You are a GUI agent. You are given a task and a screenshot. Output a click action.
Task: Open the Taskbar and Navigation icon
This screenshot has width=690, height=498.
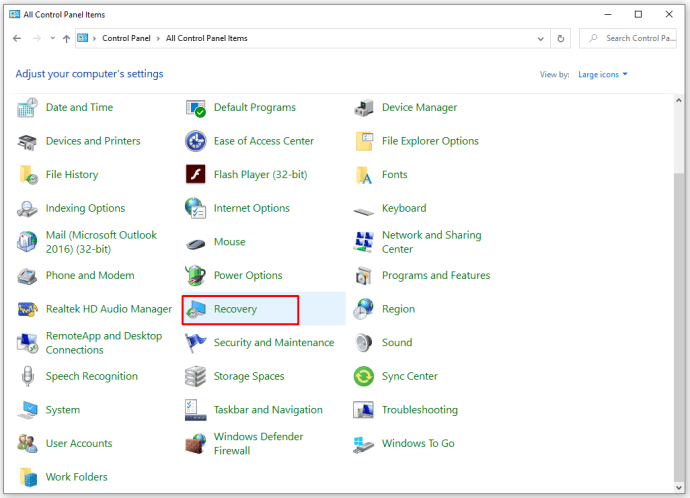coord(195,410)
